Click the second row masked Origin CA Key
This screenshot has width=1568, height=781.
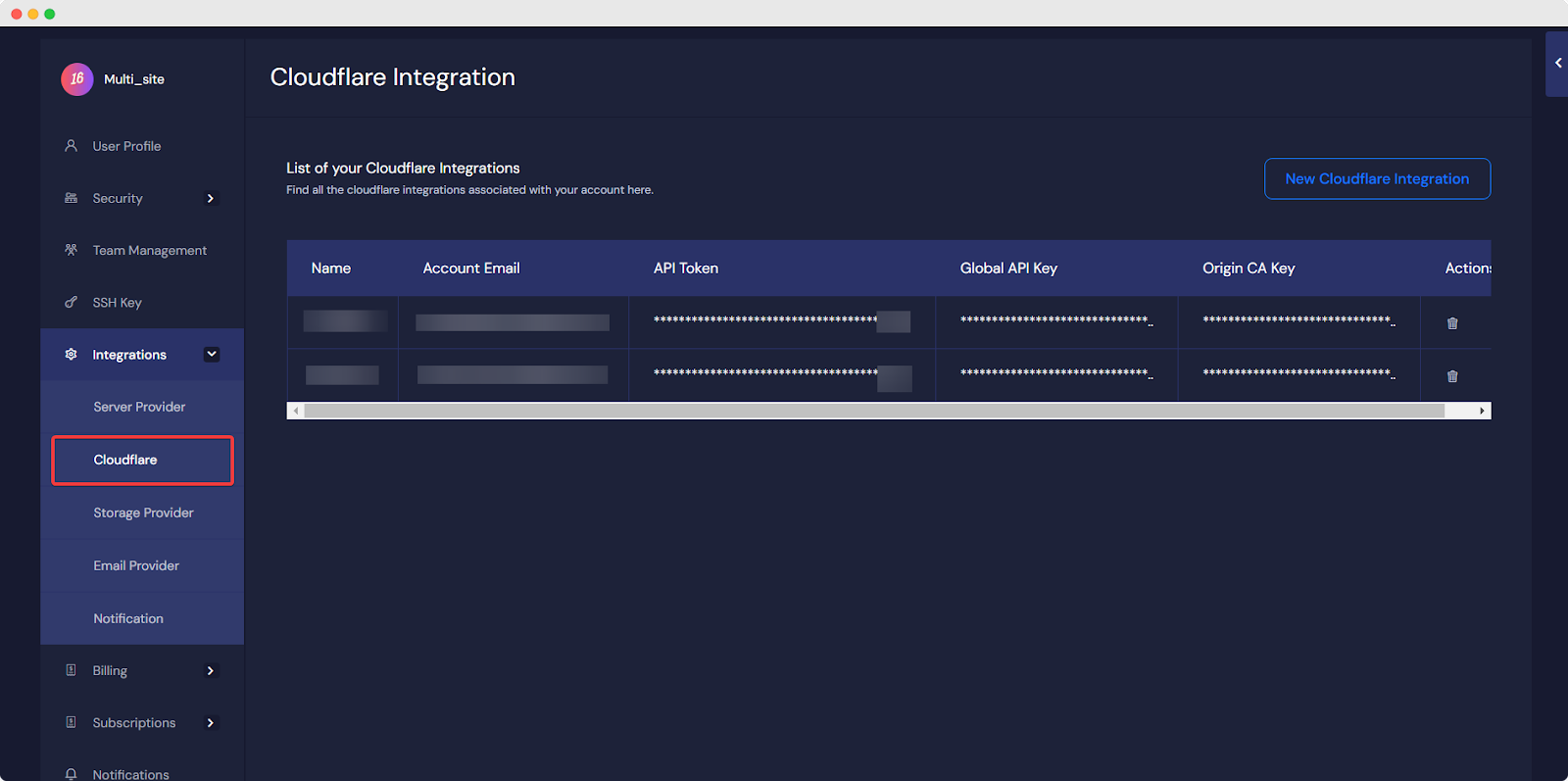point(1298,373)
